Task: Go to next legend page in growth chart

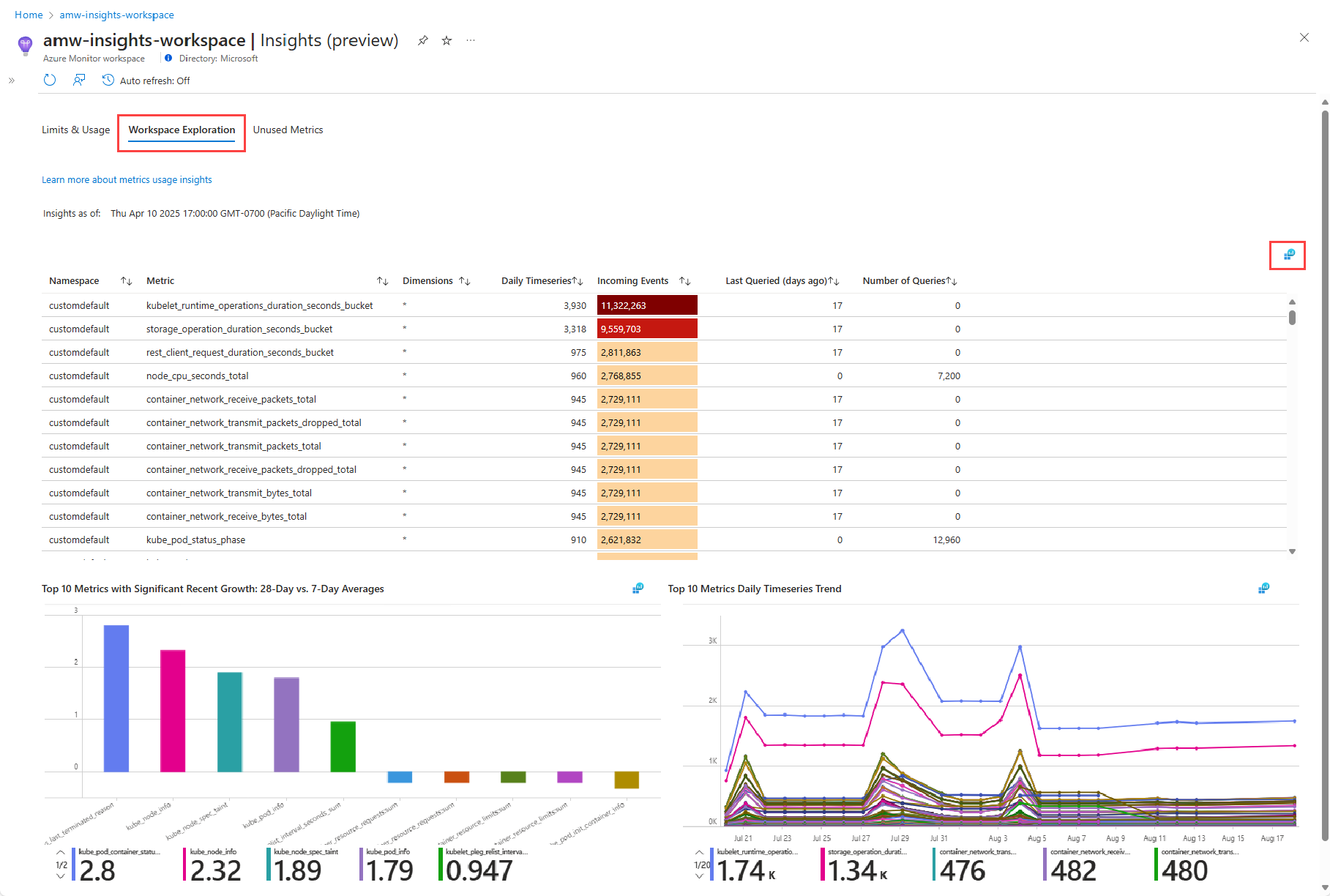Action: pyautogui.click(x=61, y=876)
